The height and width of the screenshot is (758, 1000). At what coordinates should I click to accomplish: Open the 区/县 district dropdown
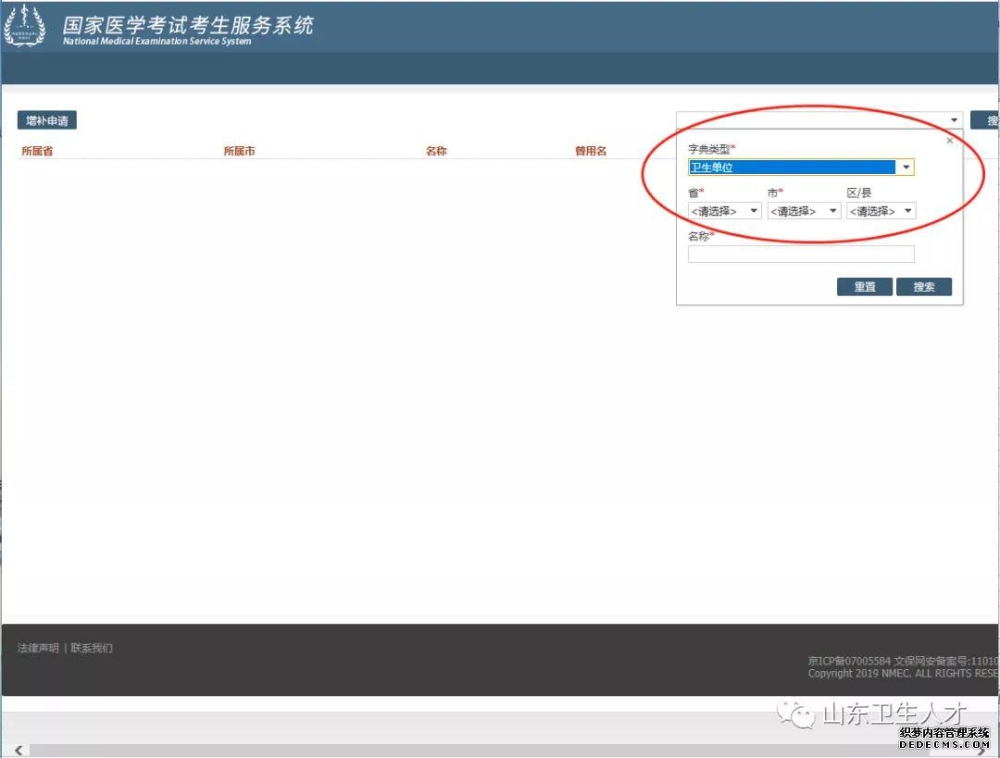[881, 211]
